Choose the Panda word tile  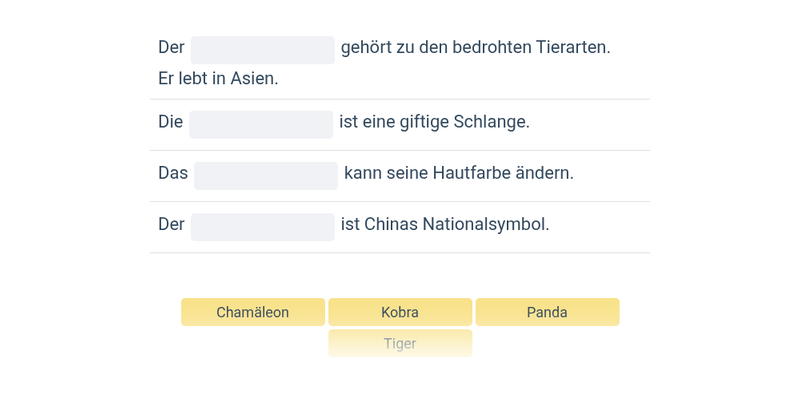click(x=547, y=312)
